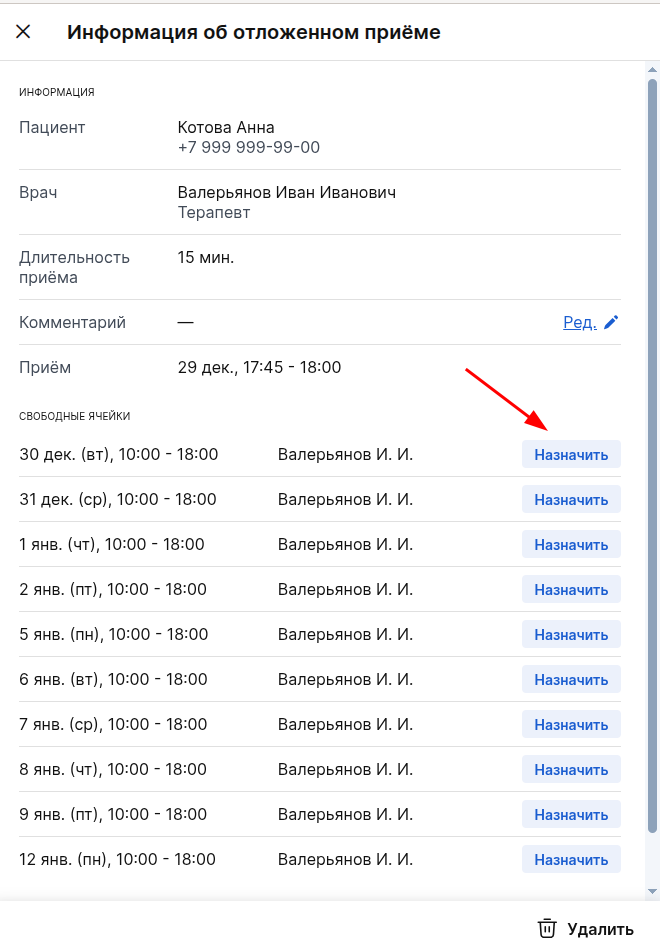
Task: Click the vertical scrollbar thumb
Action: (653, 450)
